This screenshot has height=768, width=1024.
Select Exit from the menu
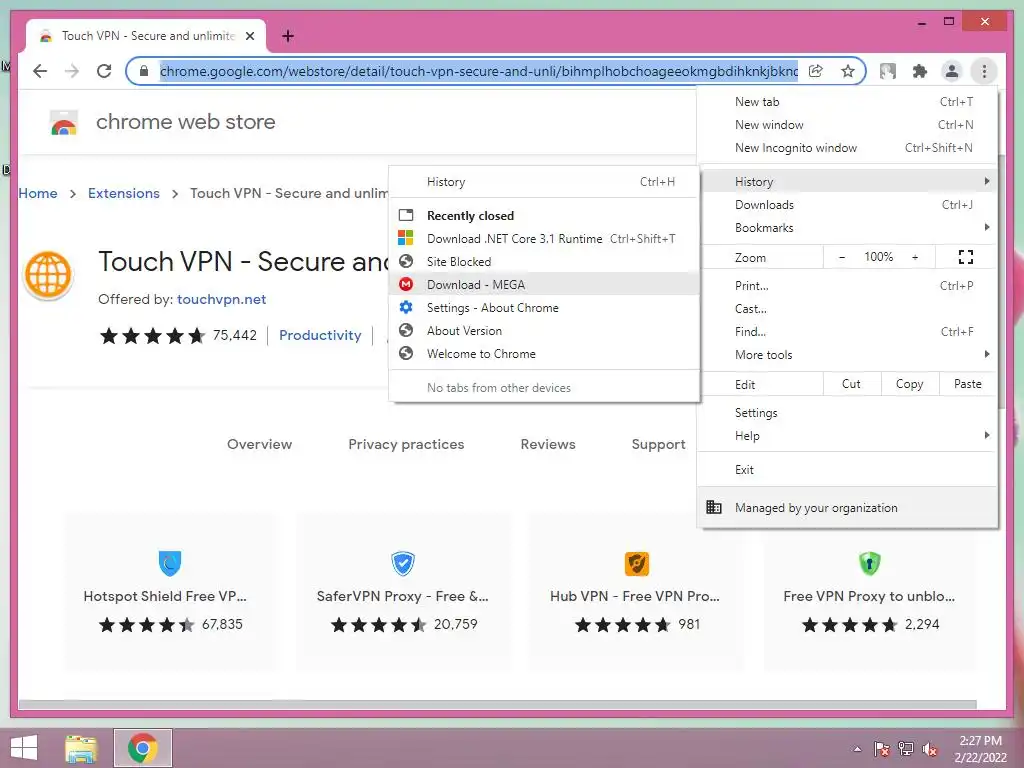click(x=847, y=470)
